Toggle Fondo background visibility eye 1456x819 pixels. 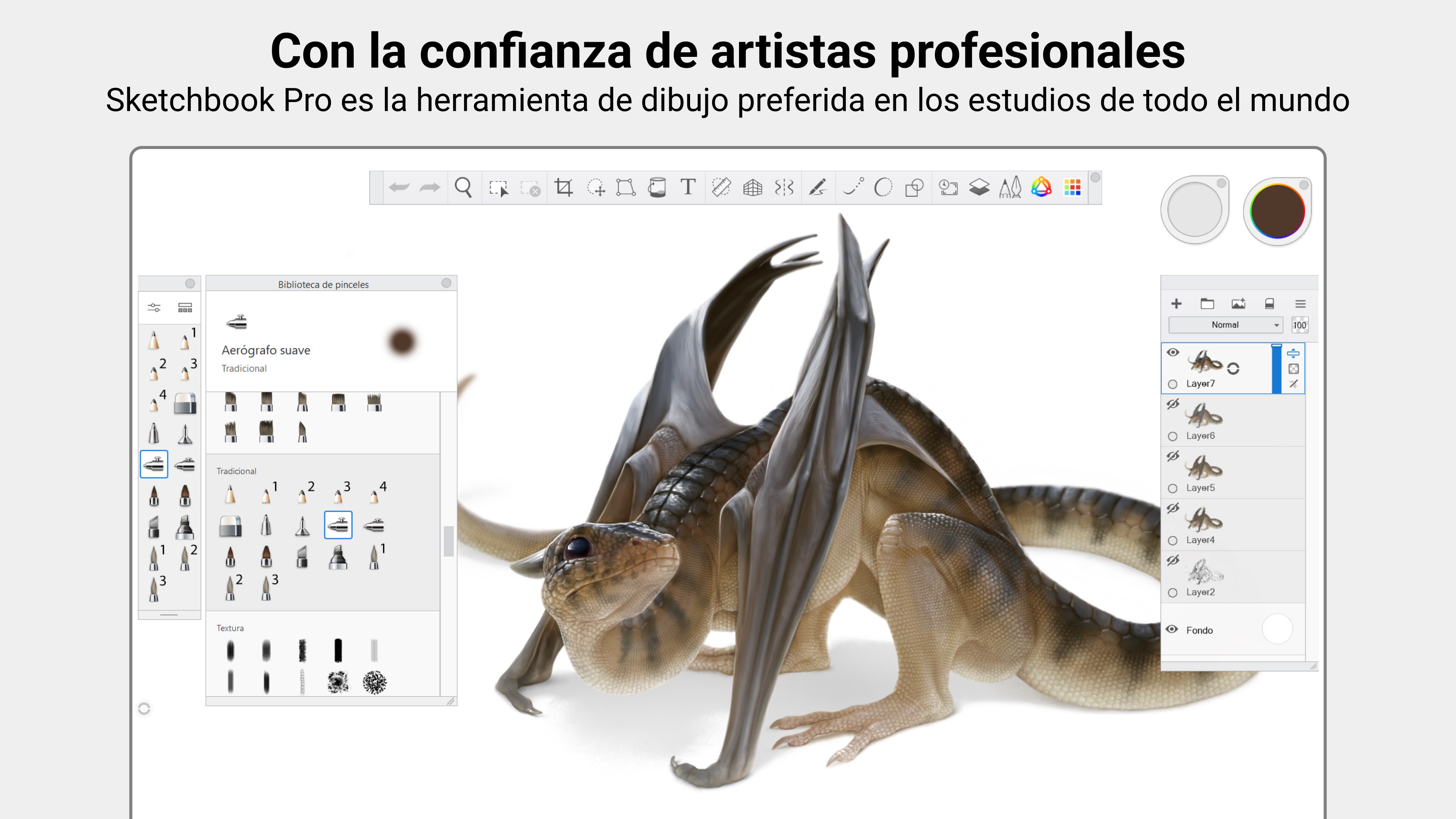click(1172, 629)
